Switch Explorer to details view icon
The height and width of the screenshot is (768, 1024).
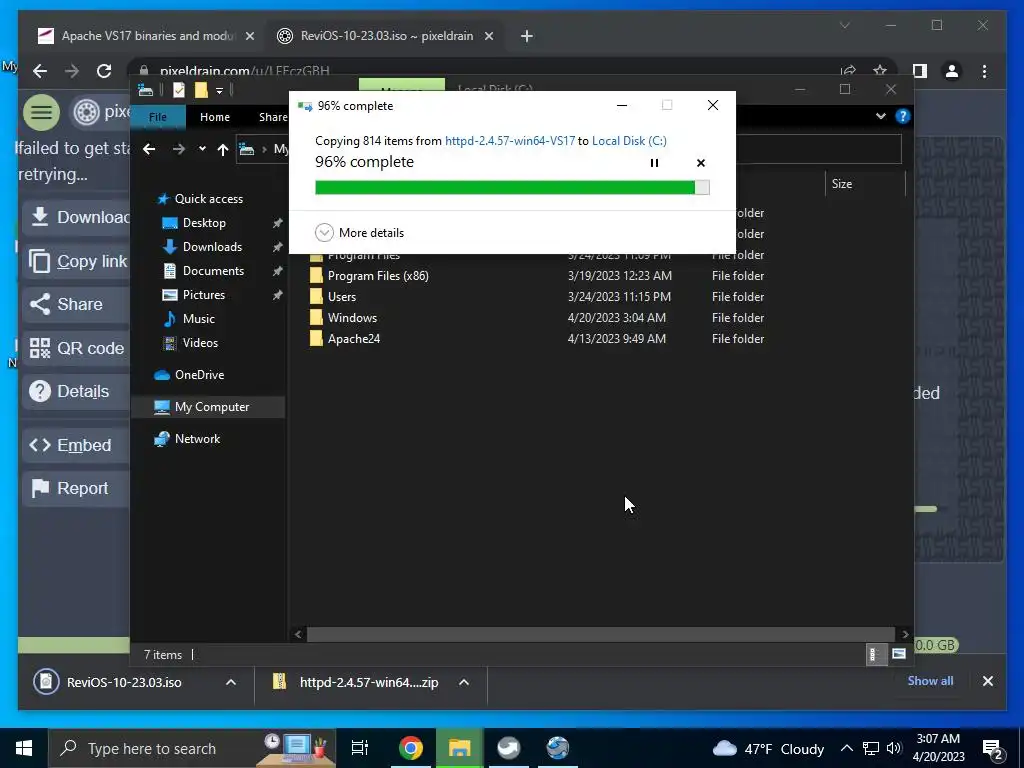click(x=874, y=654)
